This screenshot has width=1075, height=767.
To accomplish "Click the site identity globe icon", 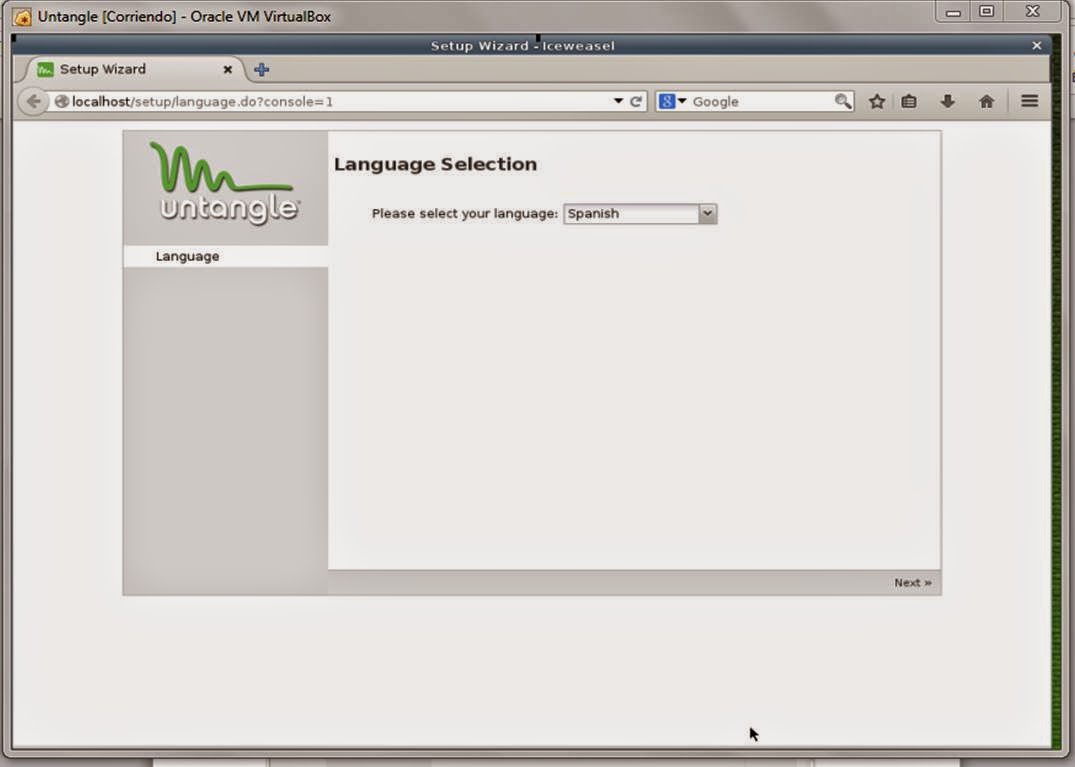I will coord(60,101).
